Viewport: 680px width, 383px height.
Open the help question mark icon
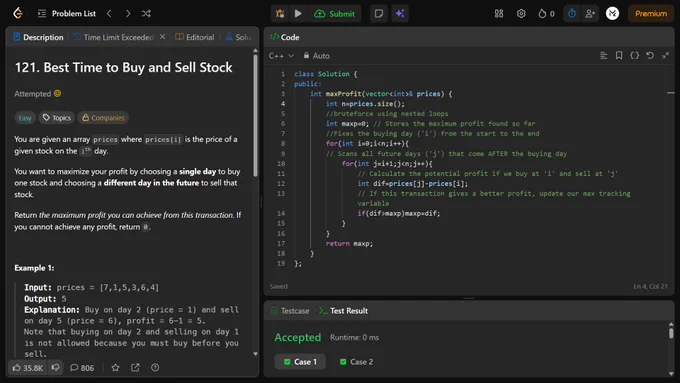(155, 367)
